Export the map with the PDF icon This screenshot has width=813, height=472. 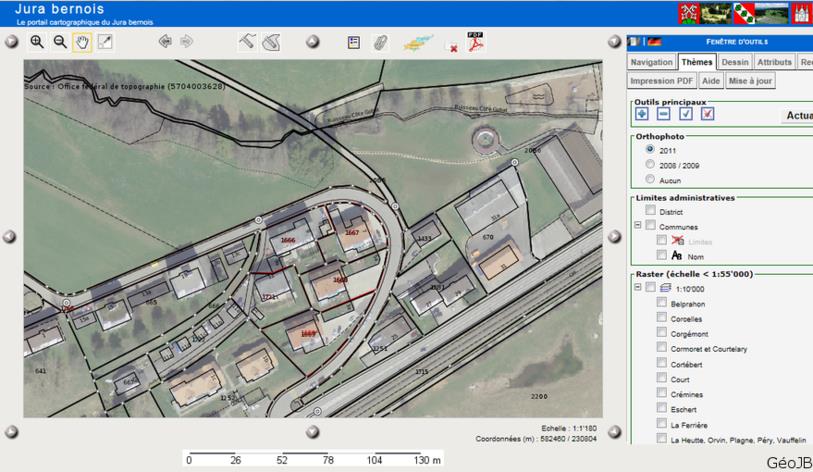tap(475, 42)
